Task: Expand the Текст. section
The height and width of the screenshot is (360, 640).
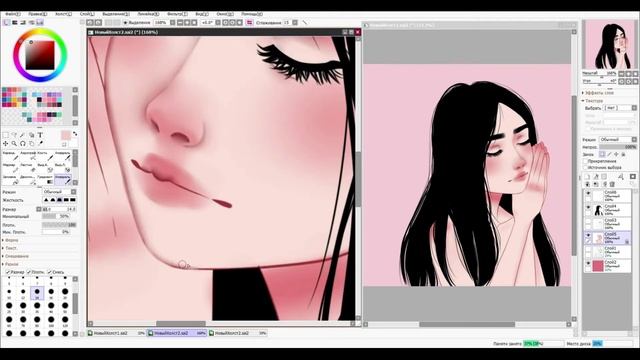Action: click(x=11, y=248)
